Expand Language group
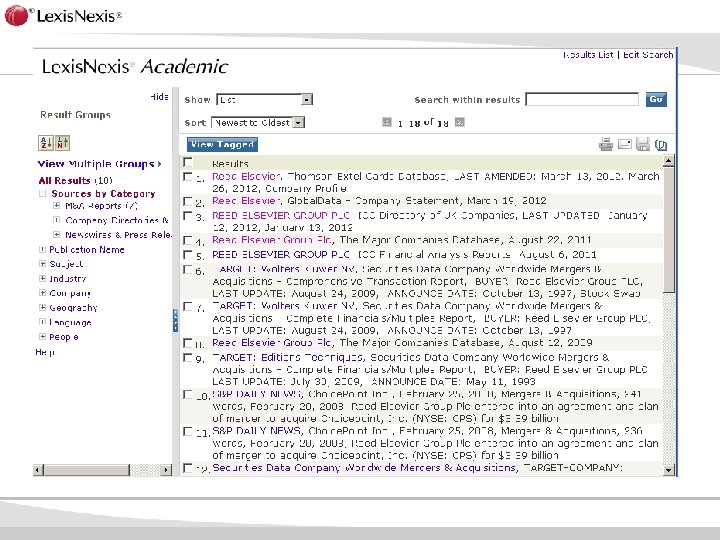720x540 pixels. [x=42, y=322]
